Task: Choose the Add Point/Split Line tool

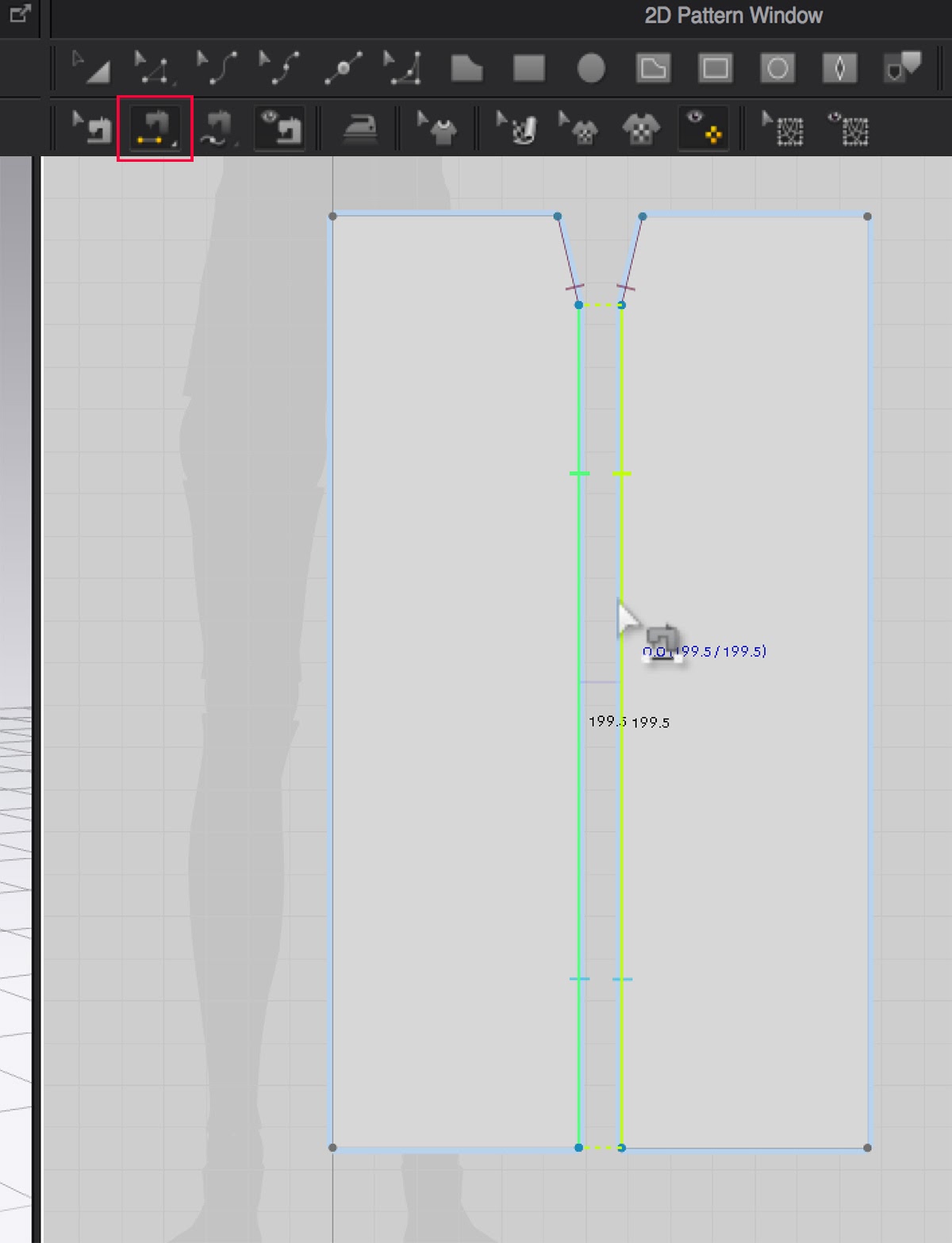Action: pos(343,69)
